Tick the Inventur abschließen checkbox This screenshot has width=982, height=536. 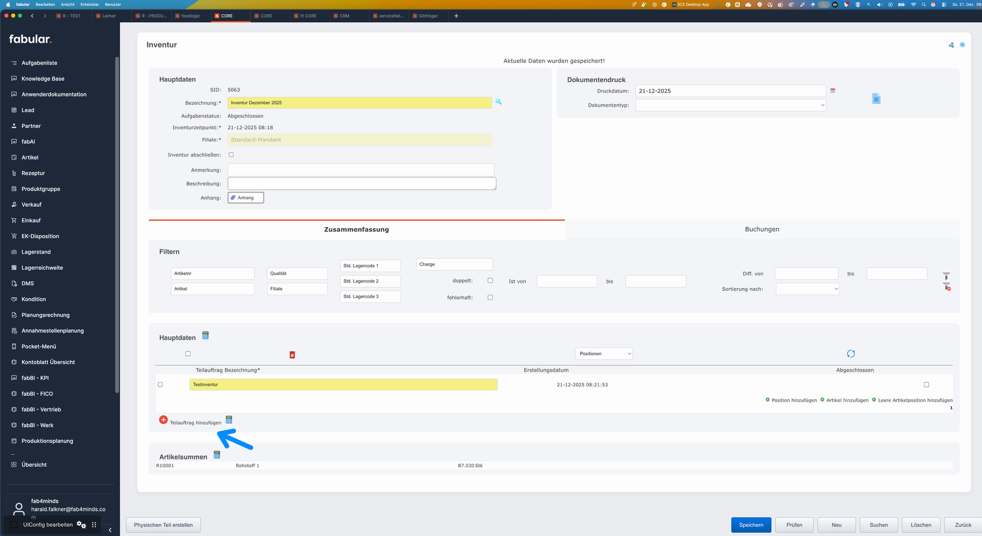pos(231,155)
